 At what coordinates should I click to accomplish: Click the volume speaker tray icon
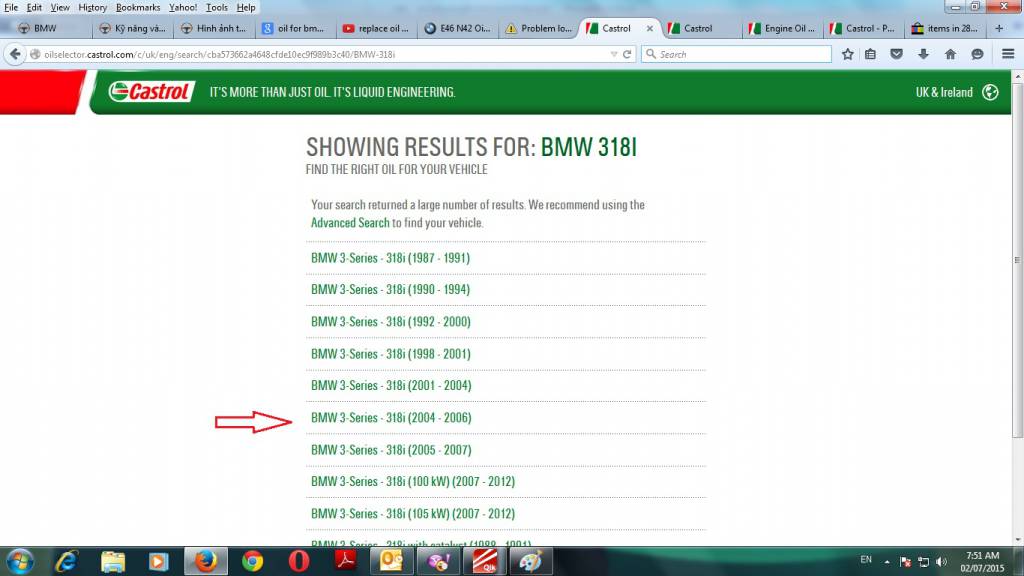pyautogui.click(x=941, y=562)
